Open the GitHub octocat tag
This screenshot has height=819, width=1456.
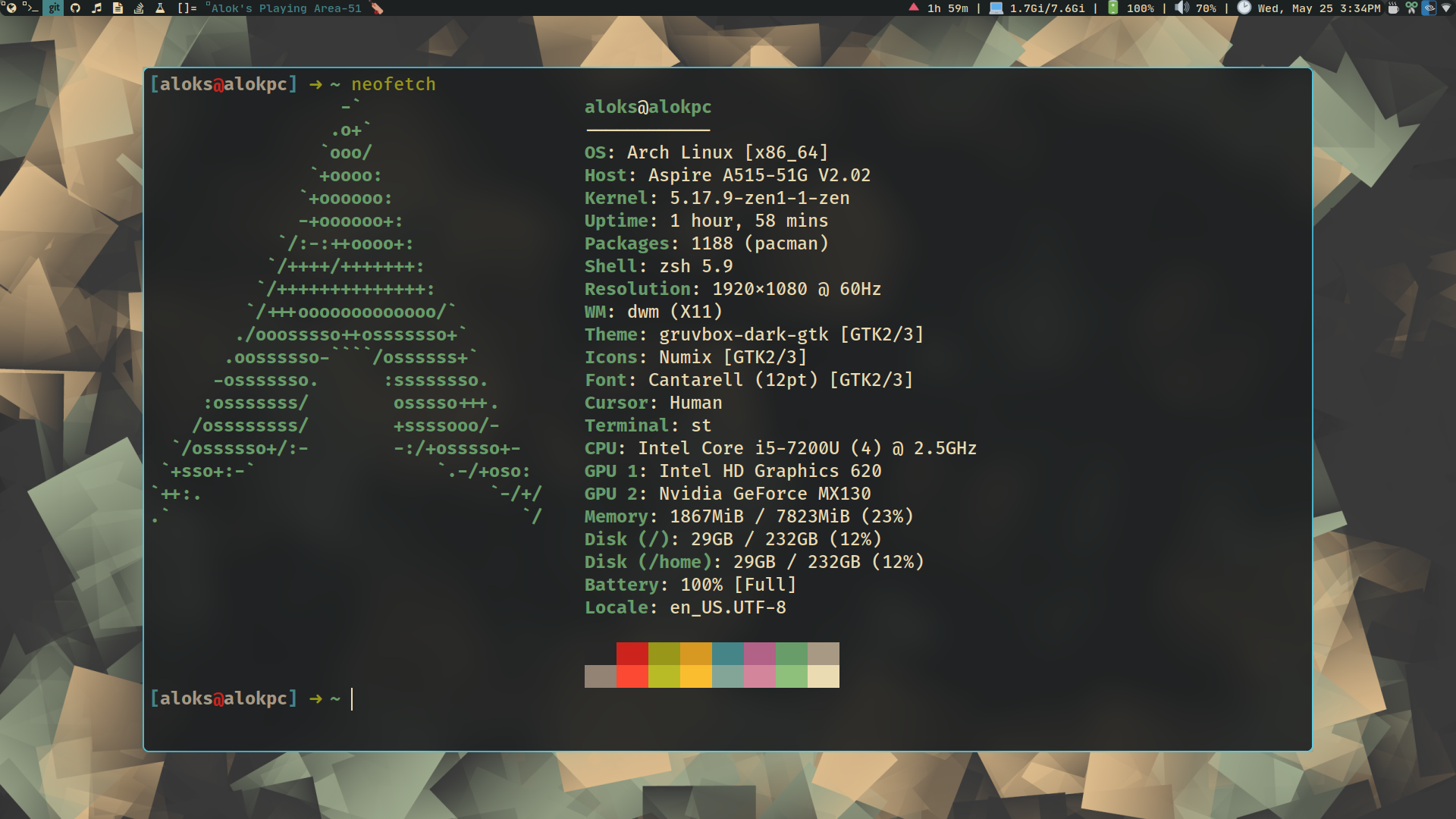click(x=75, y=8)
